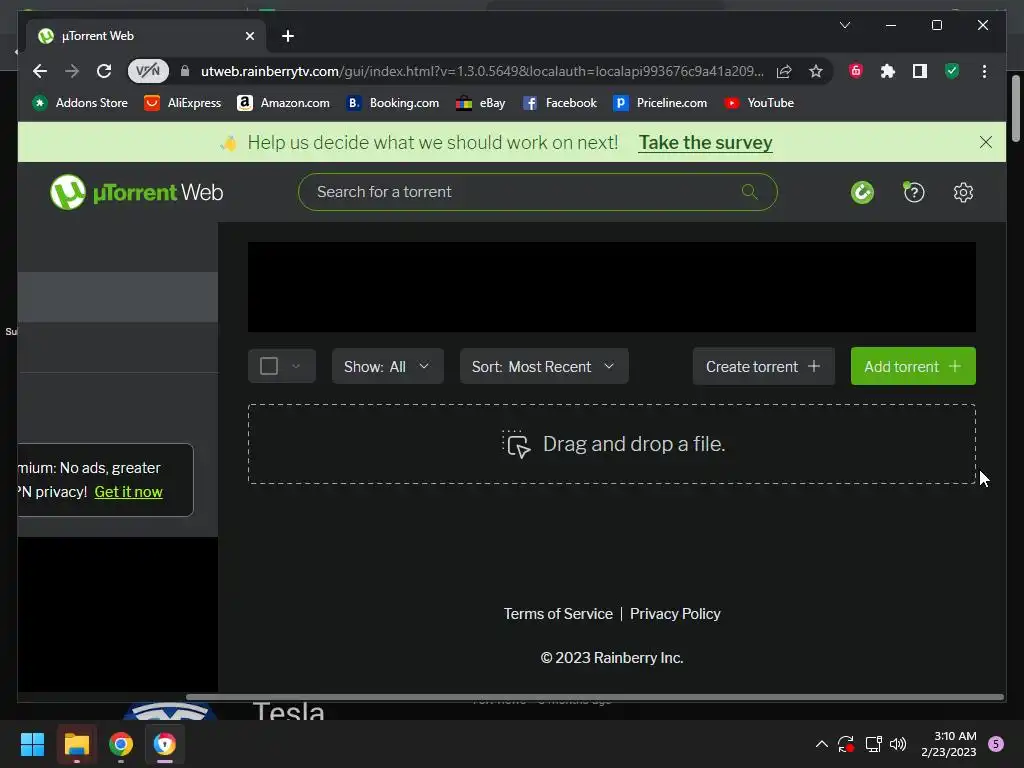Go forward in the browser
This screenshot has height=768, width=1024.
[72, 71]
